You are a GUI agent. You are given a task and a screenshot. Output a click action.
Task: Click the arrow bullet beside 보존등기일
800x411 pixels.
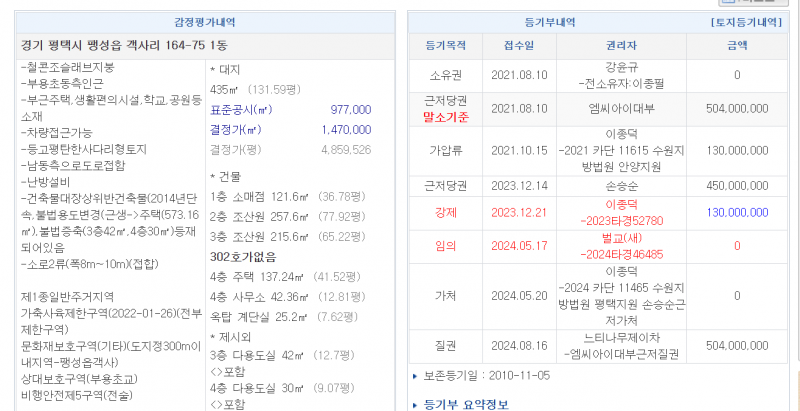(416, 376)
